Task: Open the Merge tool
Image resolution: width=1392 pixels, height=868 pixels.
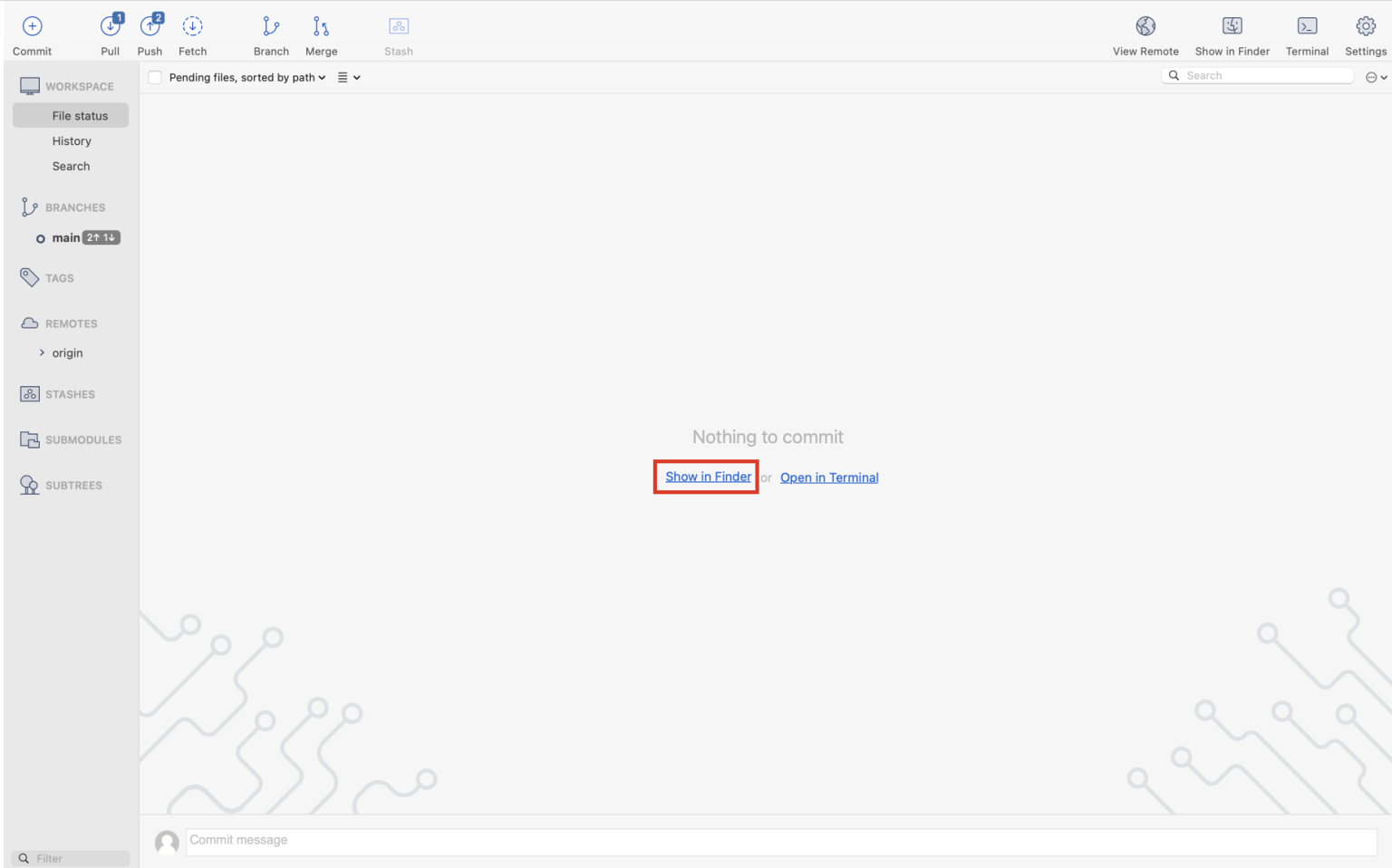Action: coord(321,27)
